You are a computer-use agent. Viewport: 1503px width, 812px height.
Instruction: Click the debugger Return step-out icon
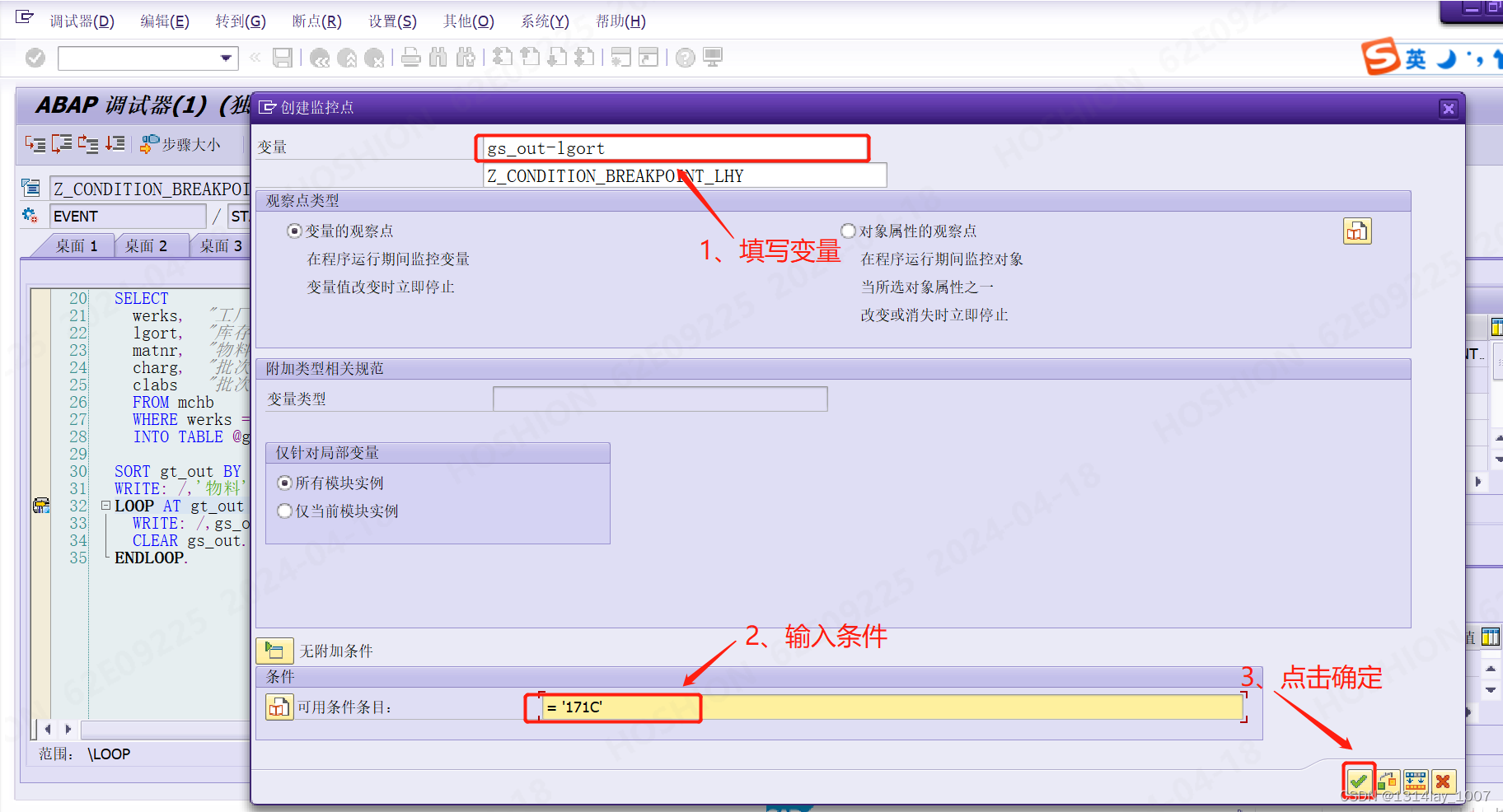[88, 144]
